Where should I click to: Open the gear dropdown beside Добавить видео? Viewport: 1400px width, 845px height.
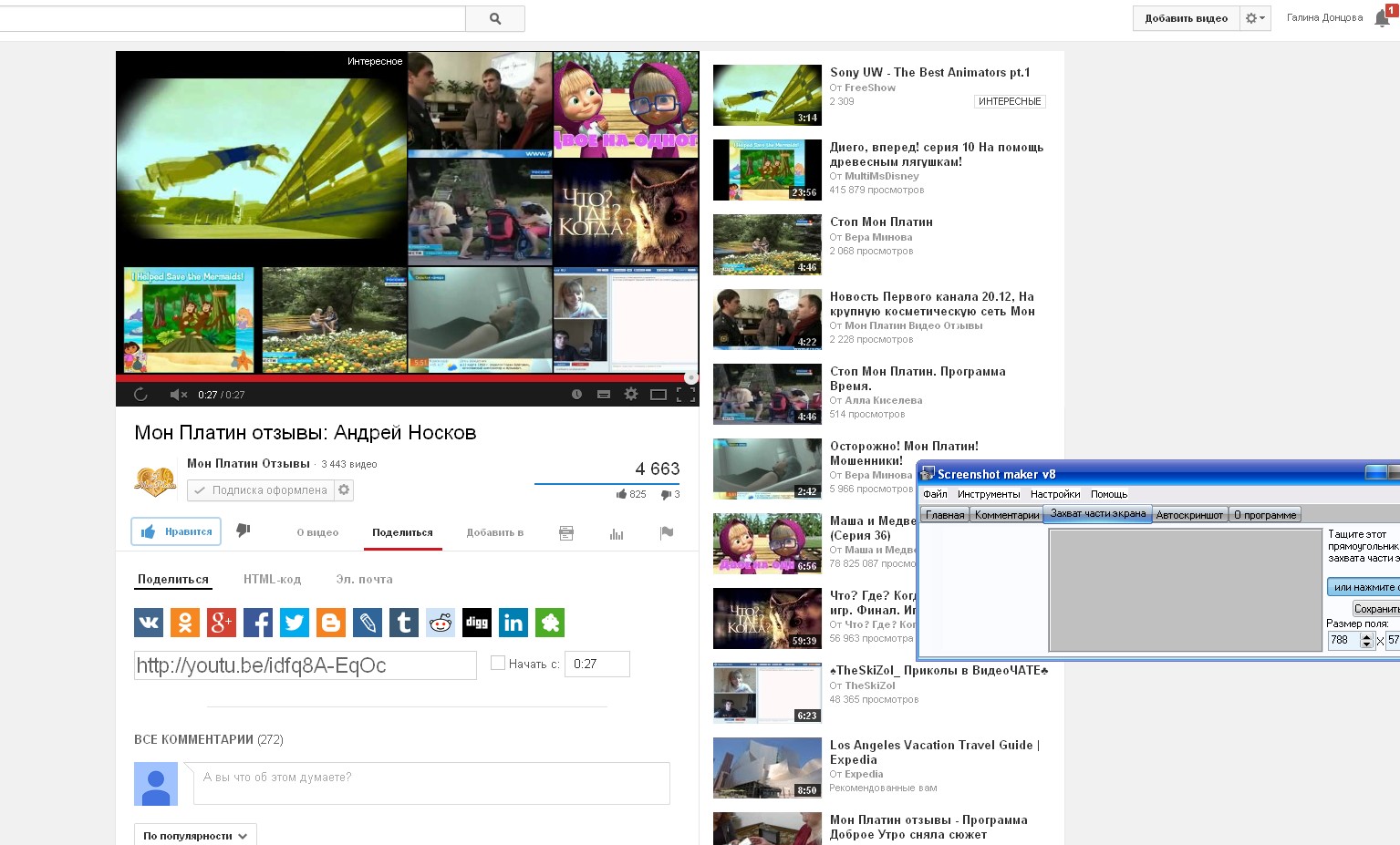[x=1256, y=18]
